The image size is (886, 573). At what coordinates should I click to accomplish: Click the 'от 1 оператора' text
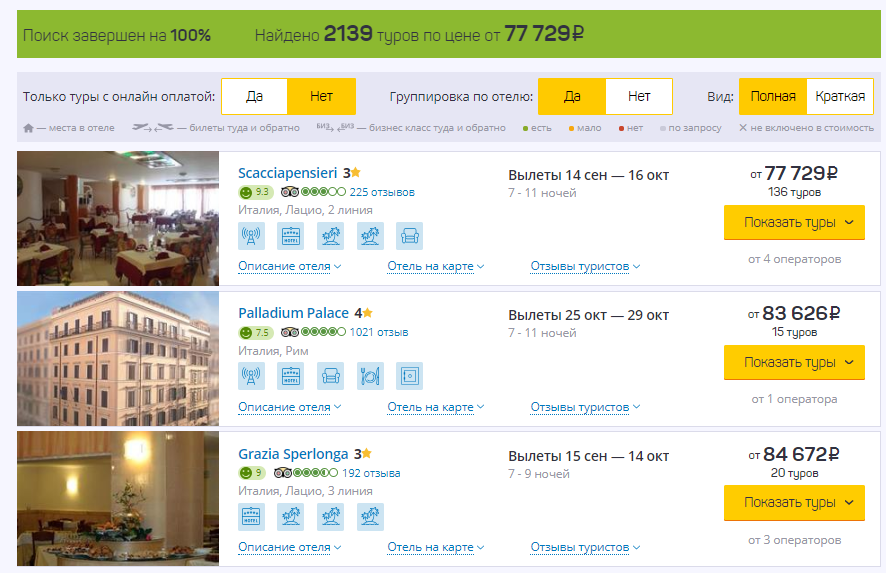coord(794,400)
